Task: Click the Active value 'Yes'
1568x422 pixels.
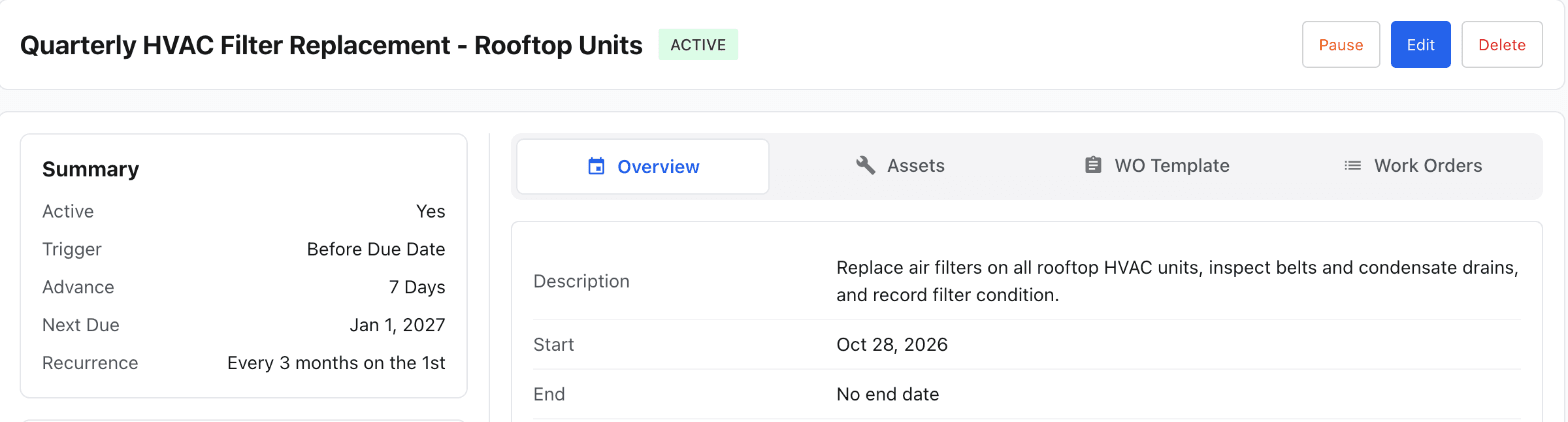Action: coord(431,211)
